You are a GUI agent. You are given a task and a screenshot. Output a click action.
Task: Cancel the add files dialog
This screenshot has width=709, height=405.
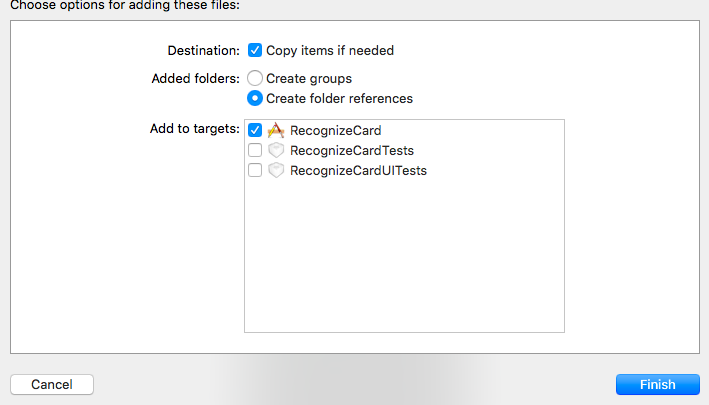(x=51, y=384)
